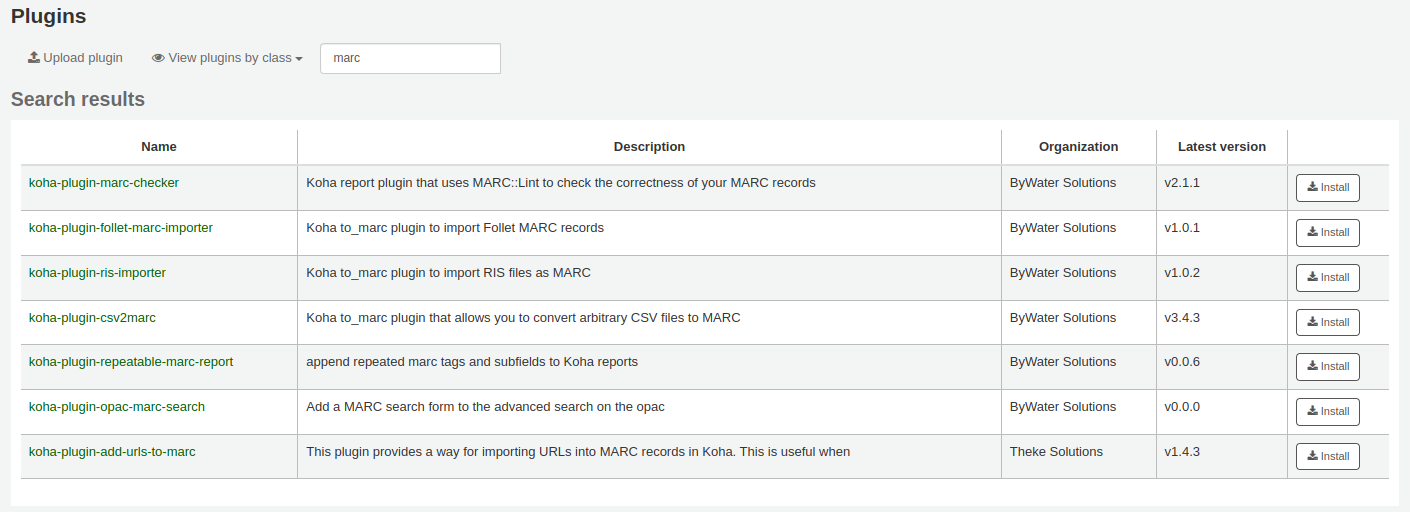This screenshot has height=512, width=1410.
Task: Open the View plugins by class dropdown
Action: point(227,58)
